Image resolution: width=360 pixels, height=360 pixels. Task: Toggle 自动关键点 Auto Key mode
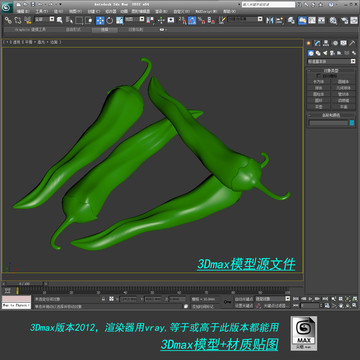[x=244, y=299]
